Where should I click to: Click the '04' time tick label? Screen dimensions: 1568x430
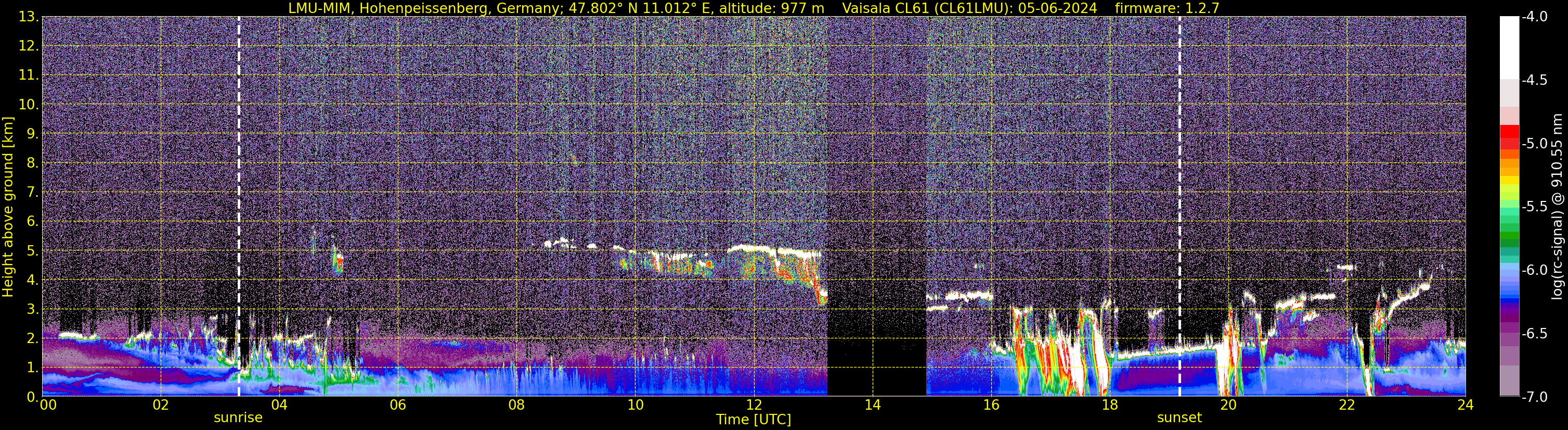[279, 405]
